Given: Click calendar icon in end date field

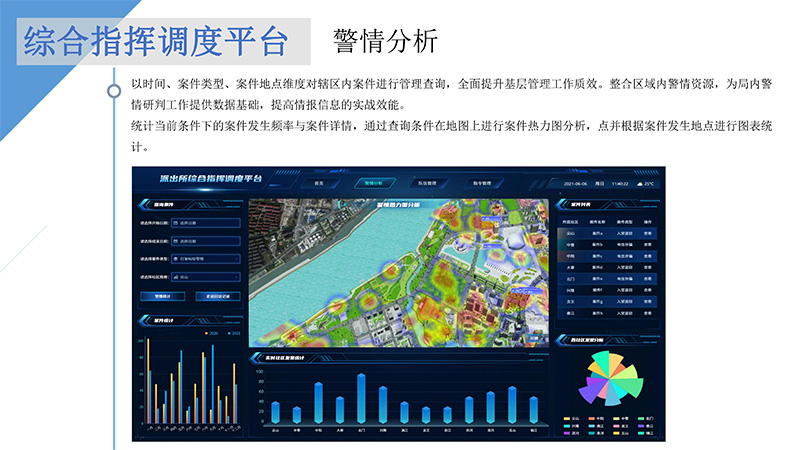Looking at the screenshot, I should point(174,240).
